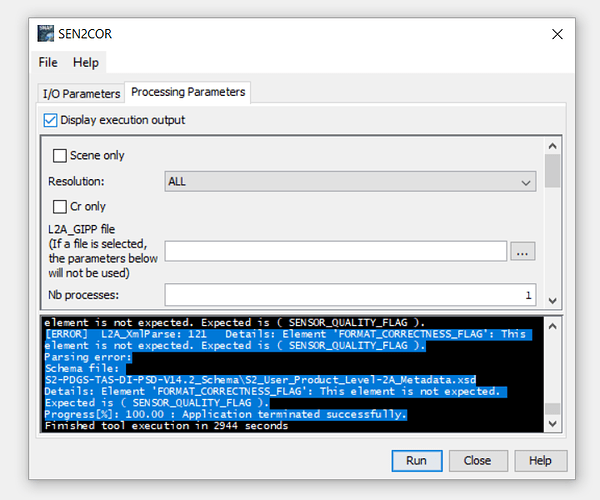Click the output console scrollbar thumb
Screen dimensions: 600x500
pyautogui.click(x=552, y=409)
